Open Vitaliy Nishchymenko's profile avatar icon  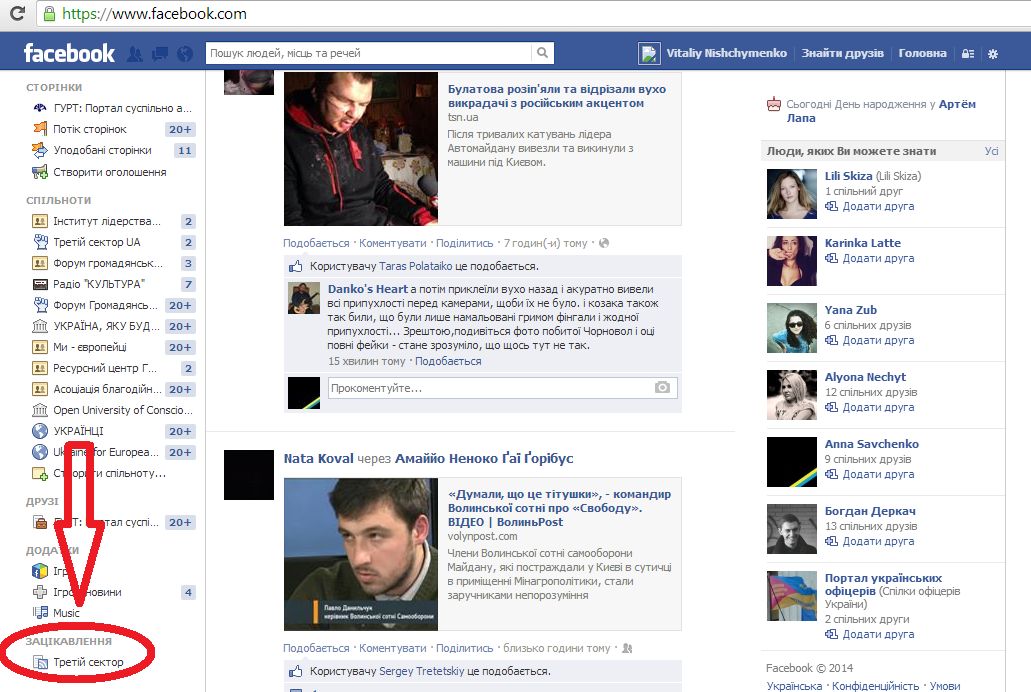tap(649, 53)
